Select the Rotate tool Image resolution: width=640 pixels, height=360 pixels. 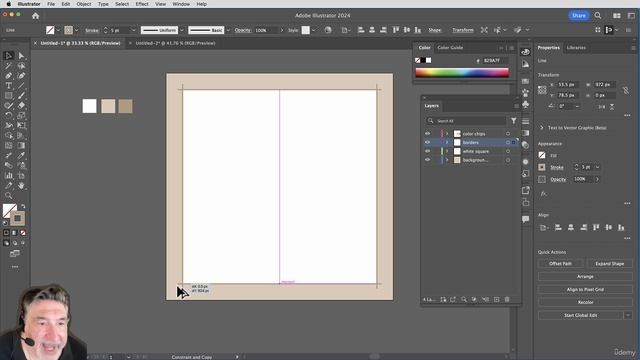(x=8, y=116)
